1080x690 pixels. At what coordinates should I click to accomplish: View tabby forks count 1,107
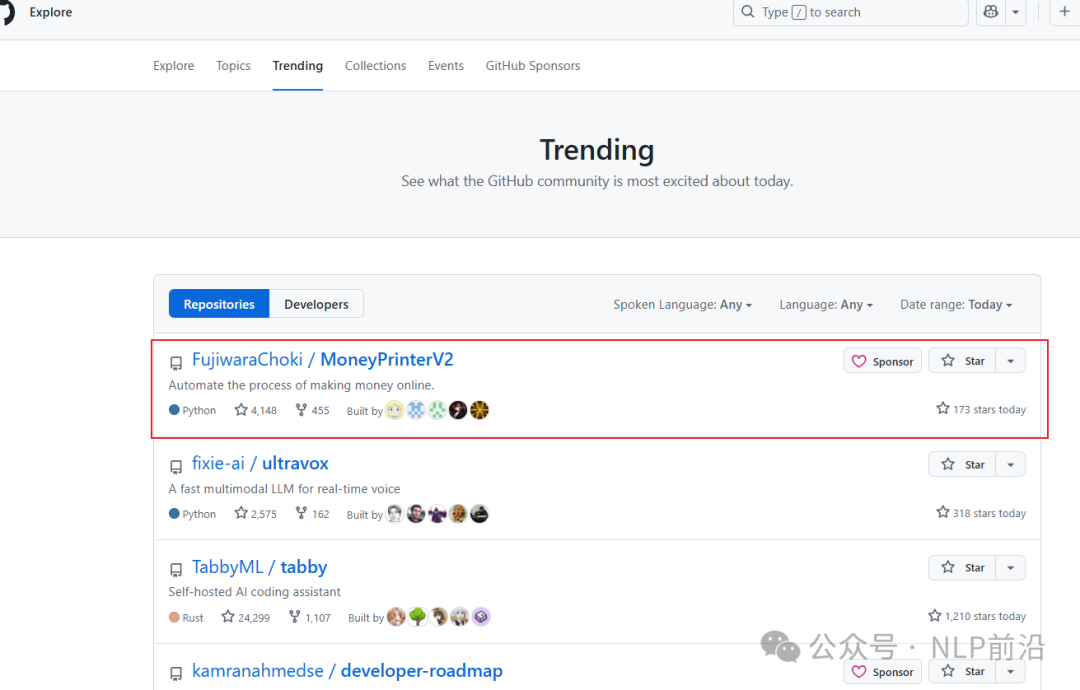pyautogui.click(x=310, y=618)
